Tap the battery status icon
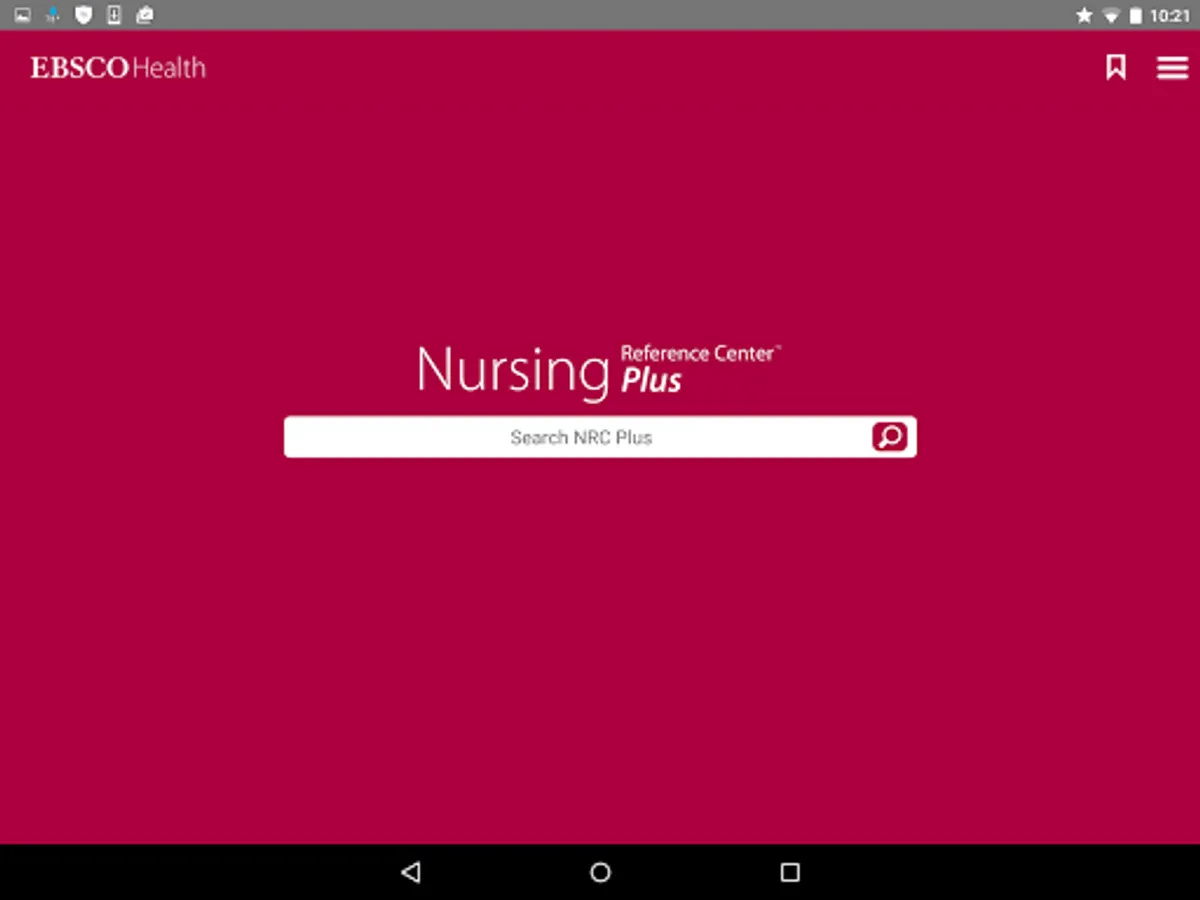This screenshot has height=900, width=1200. pyautogui.click(x=1136, y=15)
